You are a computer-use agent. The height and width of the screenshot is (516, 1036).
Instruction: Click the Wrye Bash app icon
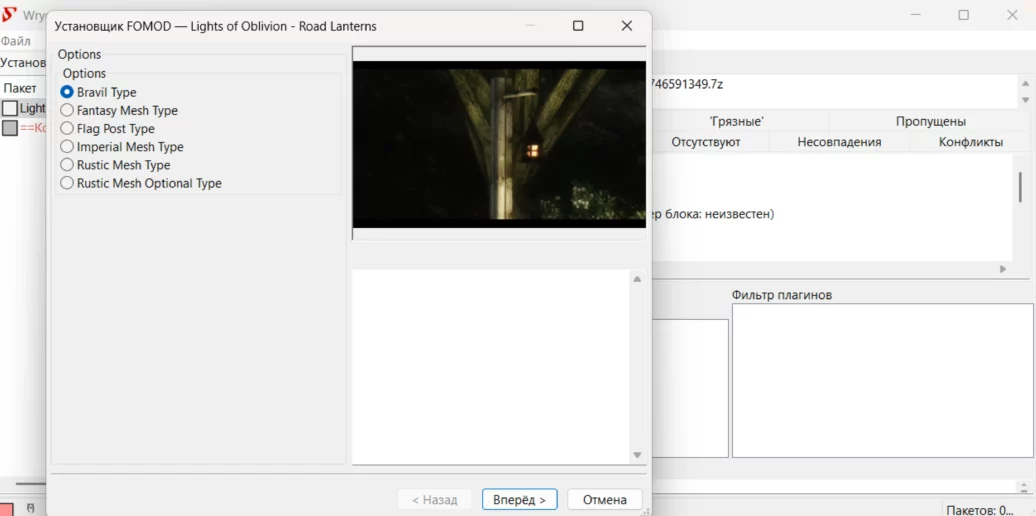click(x=10, y=15)
